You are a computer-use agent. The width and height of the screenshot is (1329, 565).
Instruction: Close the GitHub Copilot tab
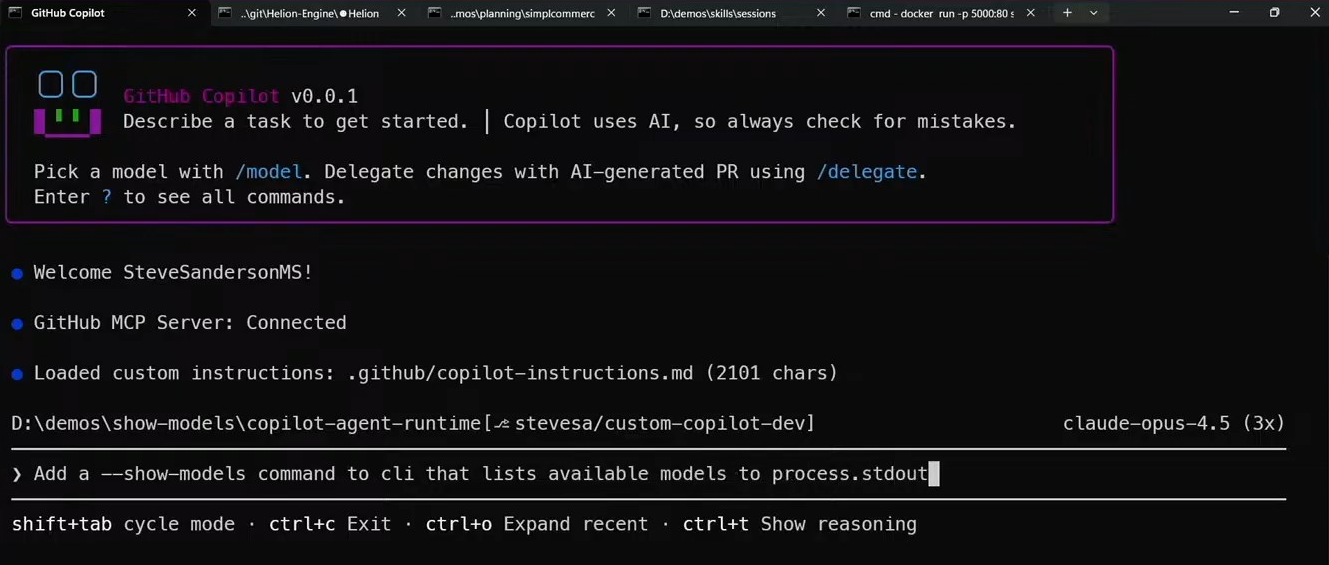192,13
